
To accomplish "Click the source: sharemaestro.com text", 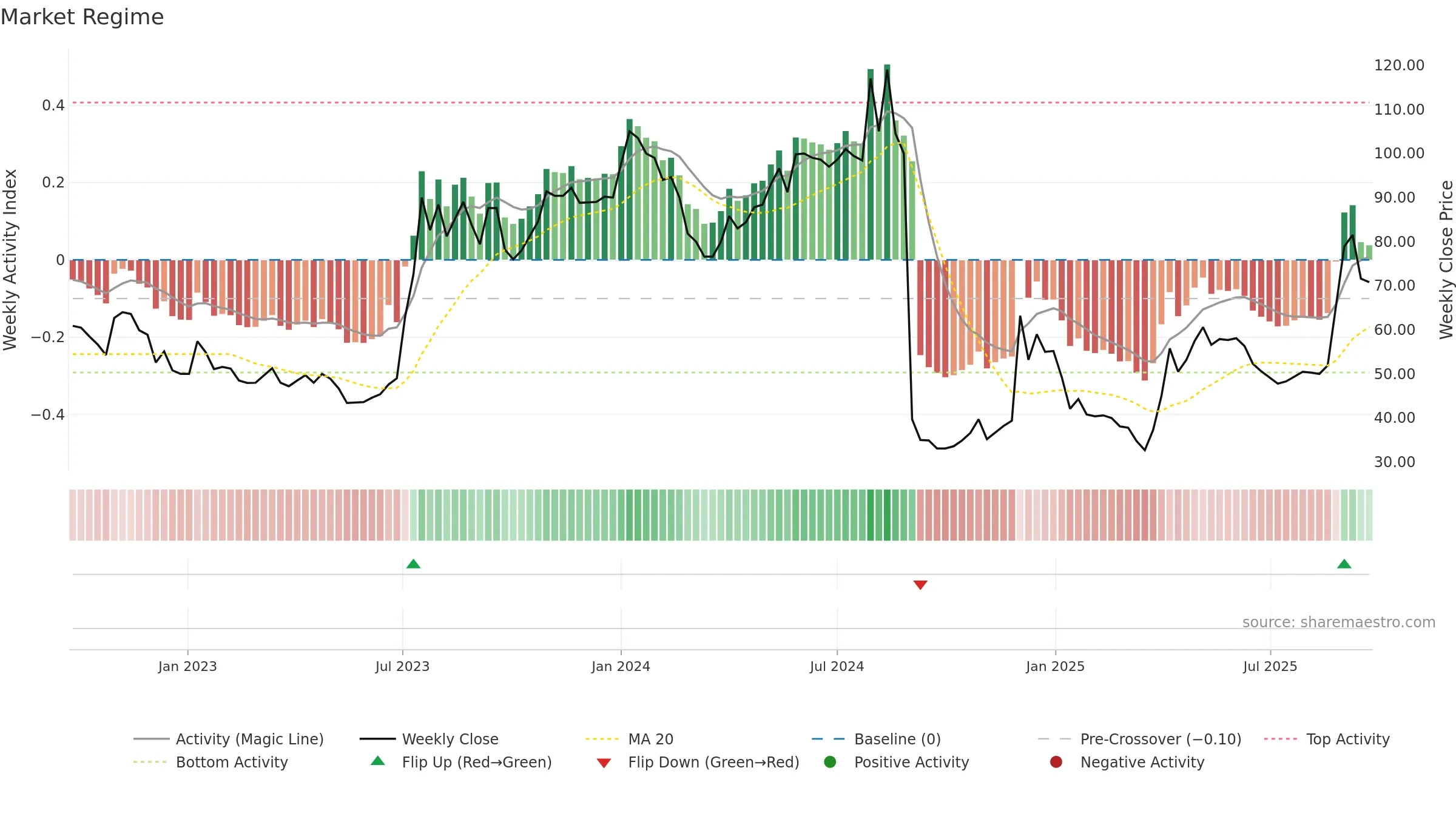I will tap(1339, 622).
